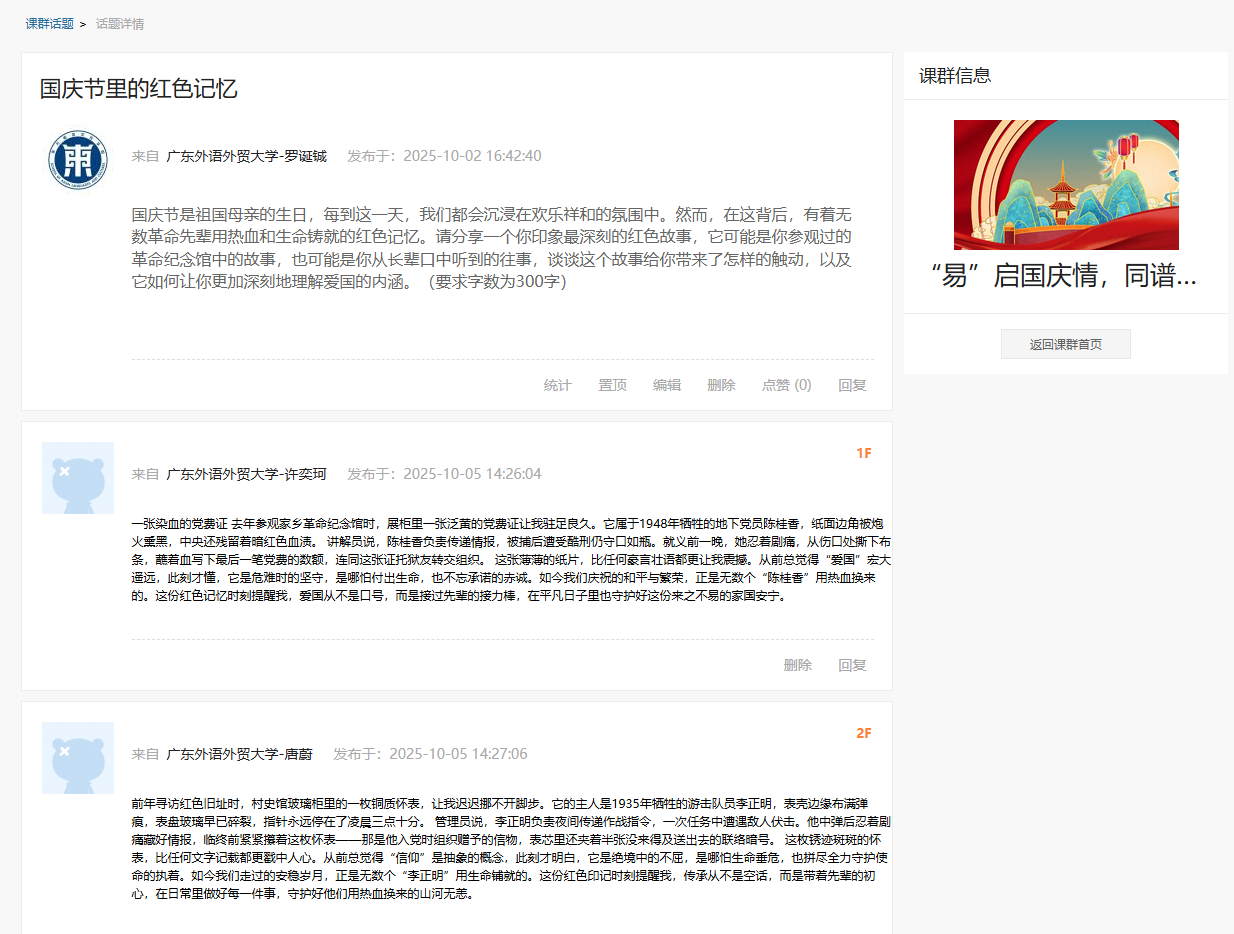Like the topic using 点赞 (0)
Image resolution: width=1234 pixels, height=934 pixels.
786,385
